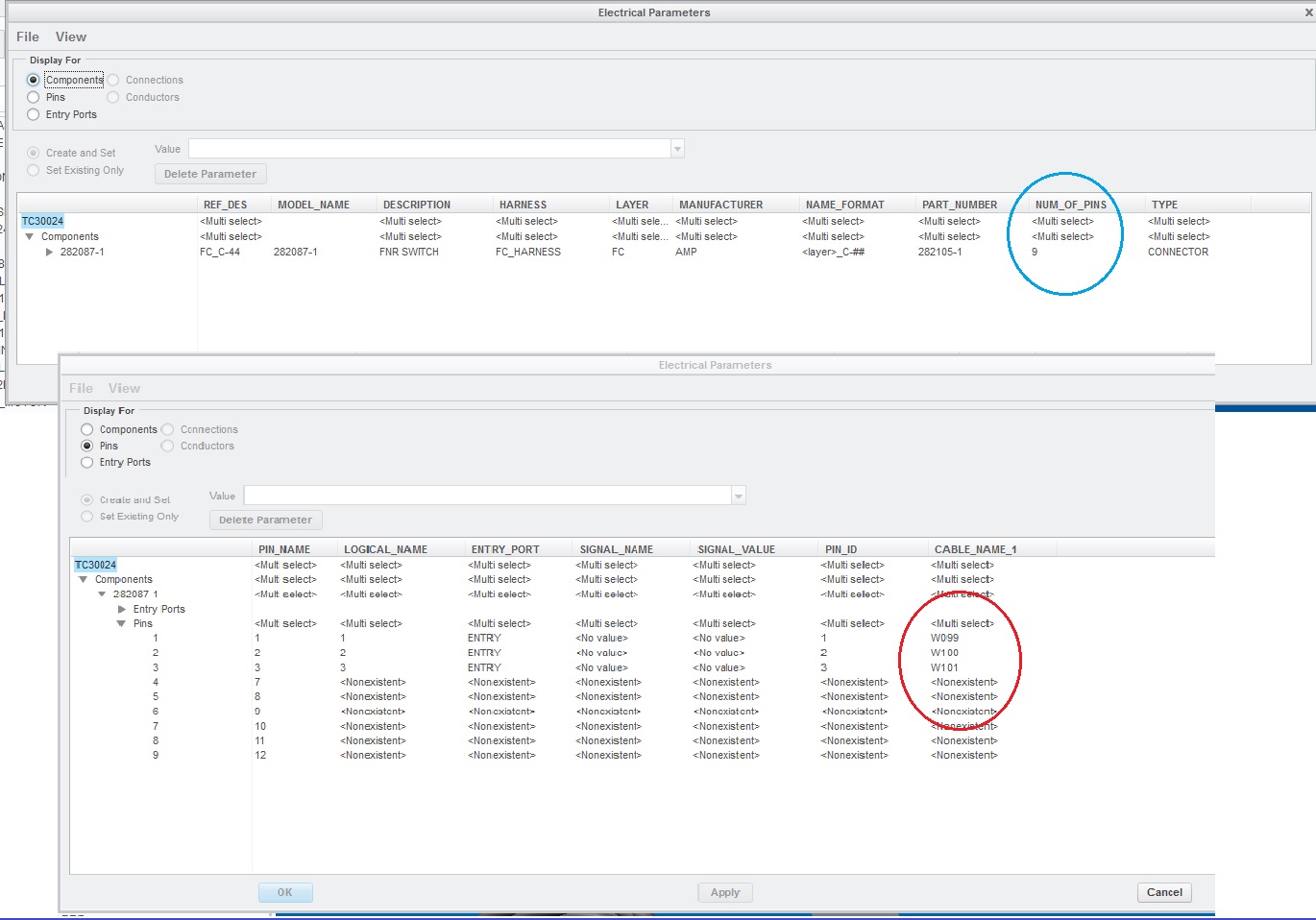
Task: Select the Connections display option
Action: point(167,429)
